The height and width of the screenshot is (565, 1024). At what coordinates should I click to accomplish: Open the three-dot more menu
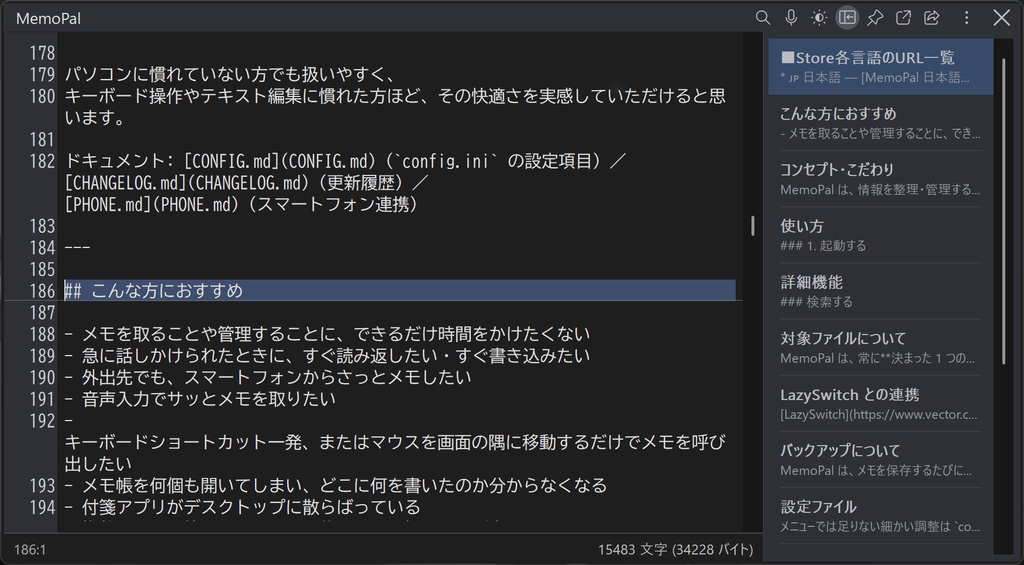[967, 18]
